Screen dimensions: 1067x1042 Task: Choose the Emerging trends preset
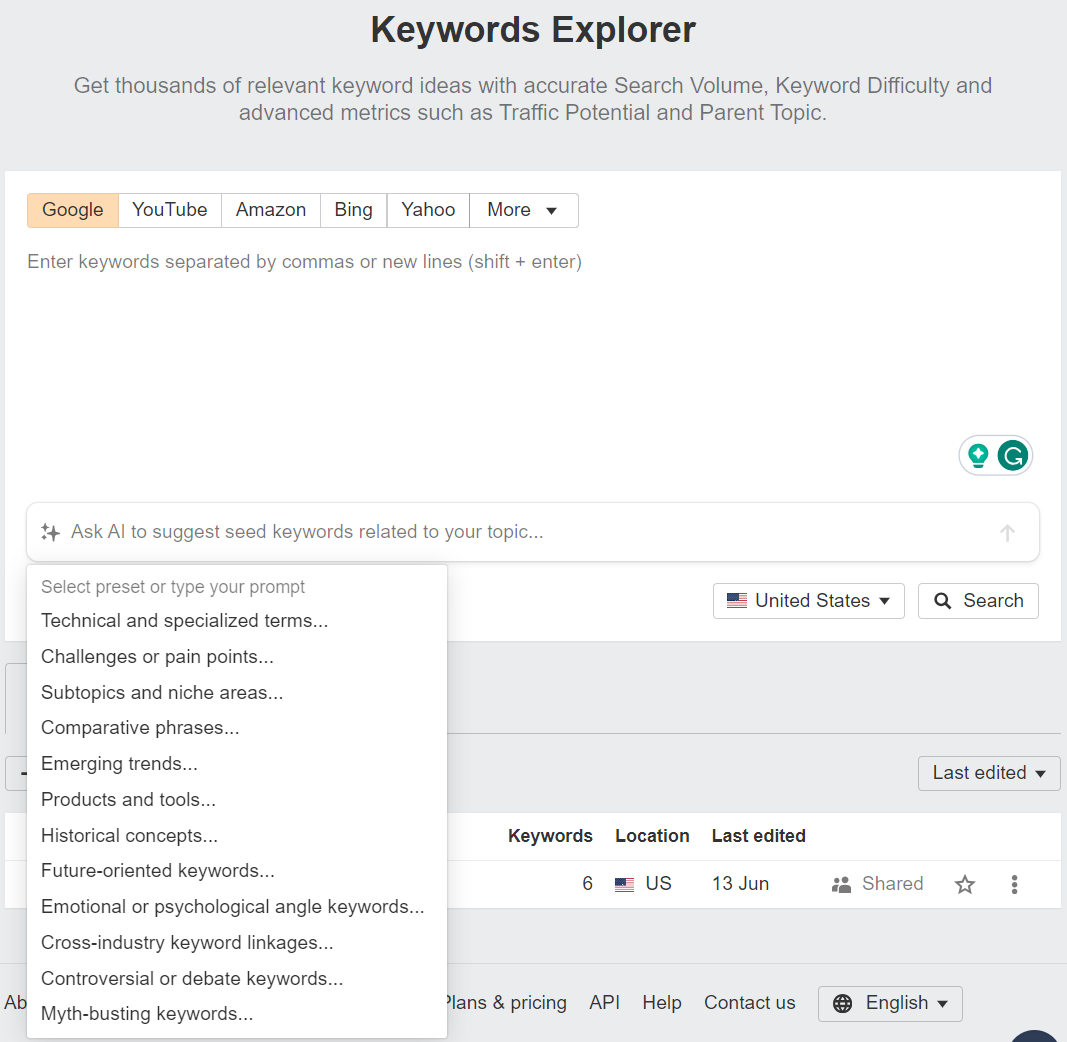point(237,764)
